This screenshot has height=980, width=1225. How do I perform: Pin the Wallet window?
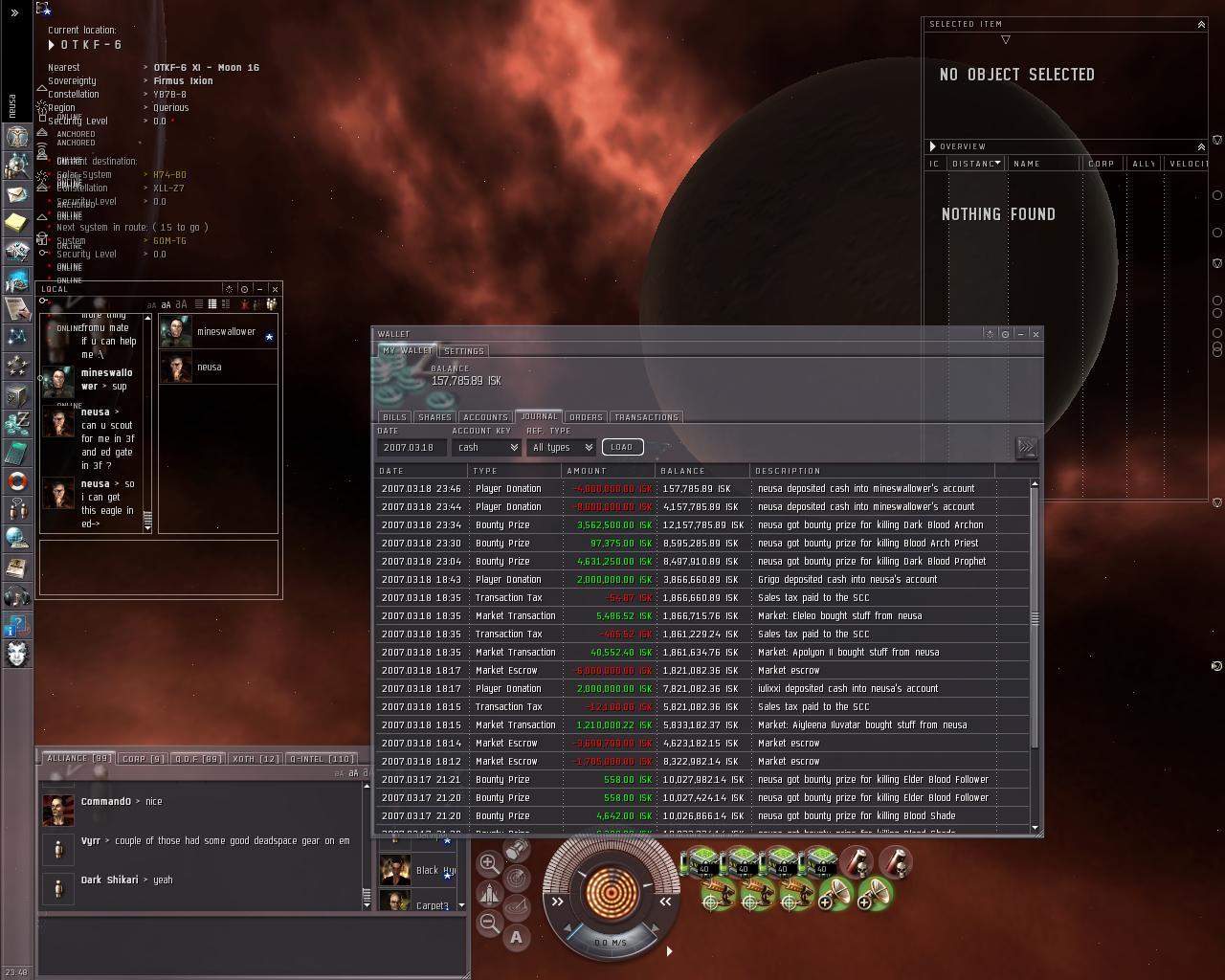click(1005, 334)
